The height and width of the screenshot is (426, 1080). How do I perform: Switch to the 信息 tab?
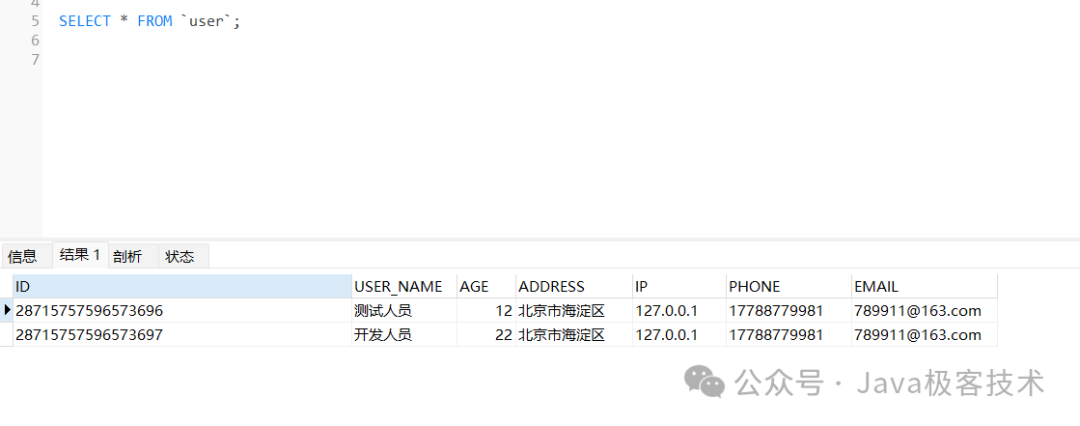23,256
